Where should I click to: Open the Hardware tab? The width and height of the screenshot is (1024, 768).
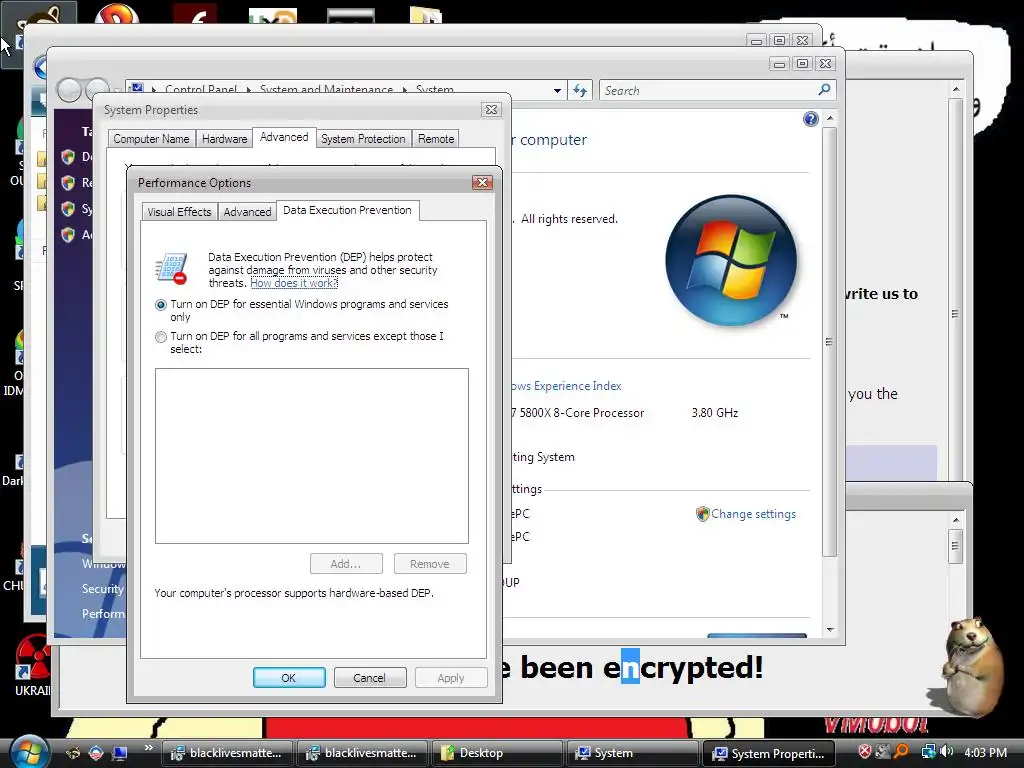click(x=224, y=138)
